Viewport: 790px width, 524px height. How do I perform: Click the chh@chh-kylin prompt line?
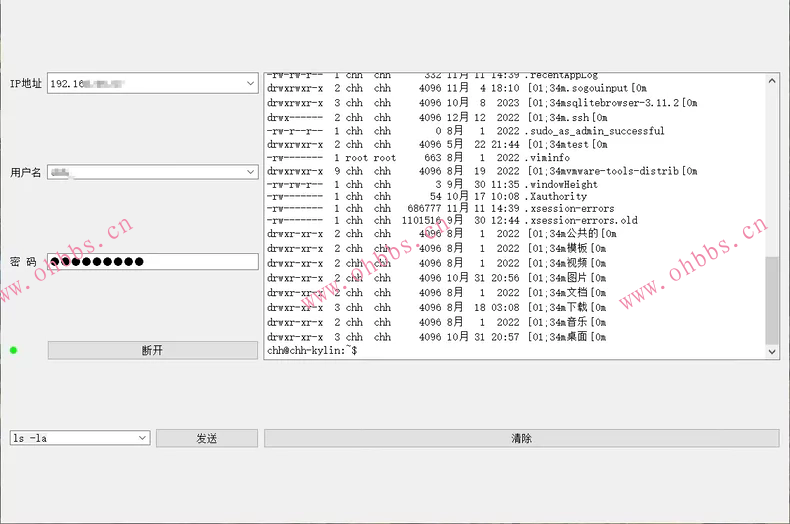click(x=312, y=351)
